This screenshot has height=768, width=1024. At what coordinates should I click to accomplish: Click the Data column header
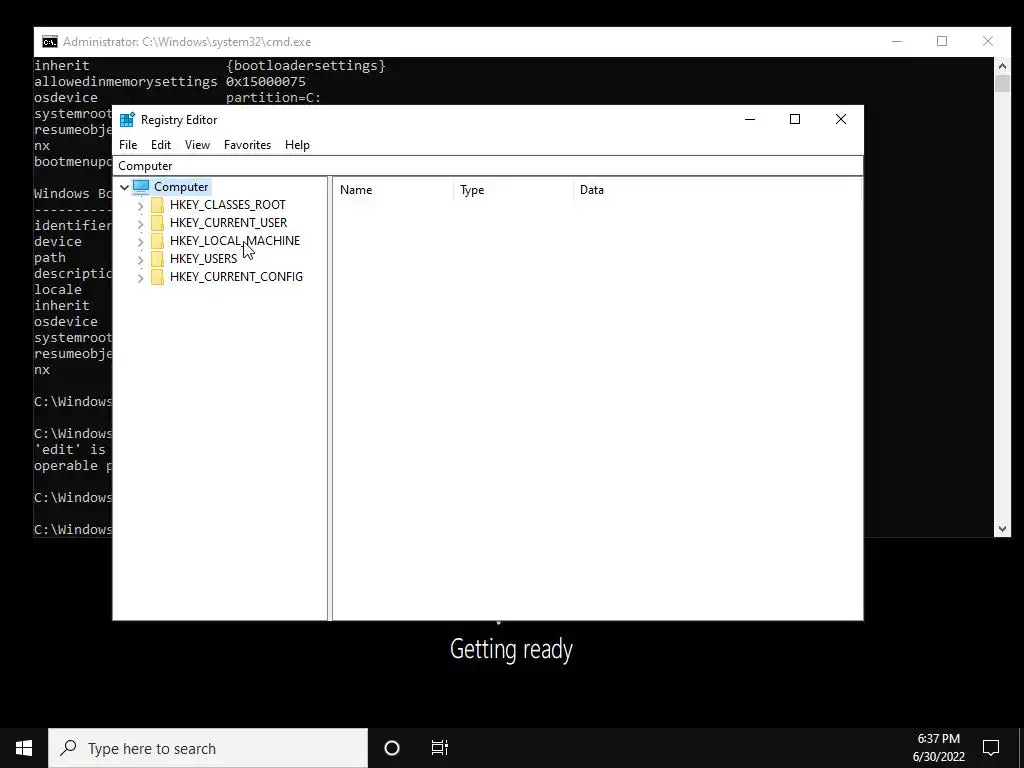pos(718,190)
